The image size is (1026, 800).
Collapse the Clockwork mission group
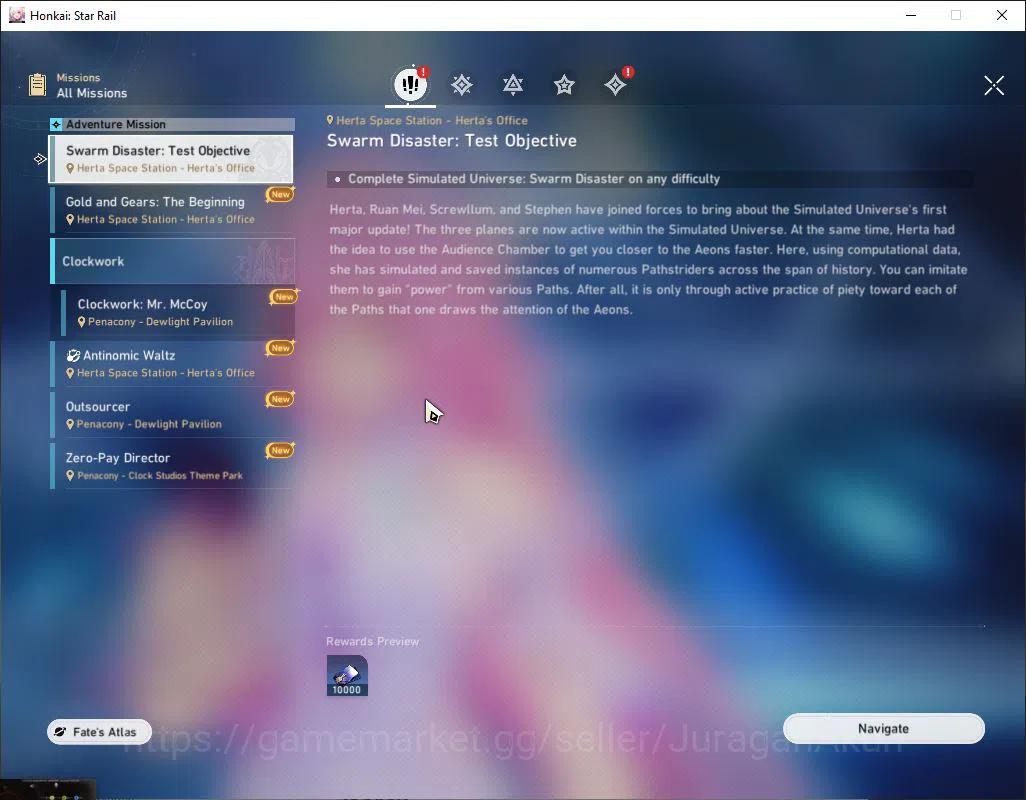(x=173, y=261)
